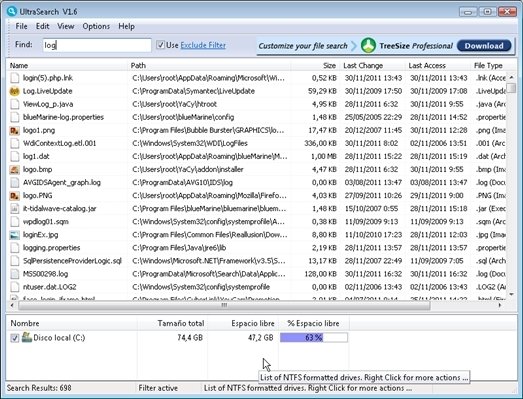The height and width of the screenshot is (399, 523).
Task: Click the SqlPersistenceProviderLogic.sql file icon
Action: pyautogui.click(x=14, y=261)
